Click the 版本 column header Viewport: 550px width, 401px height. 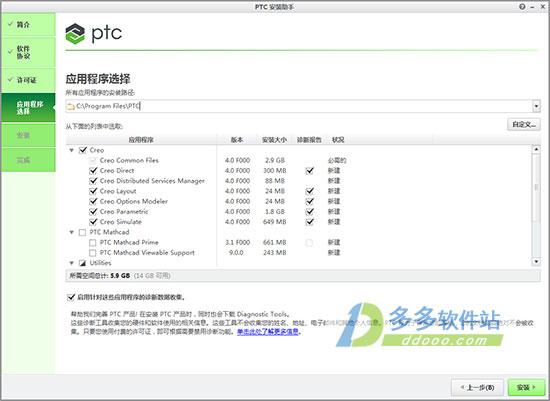coord(237,140)
